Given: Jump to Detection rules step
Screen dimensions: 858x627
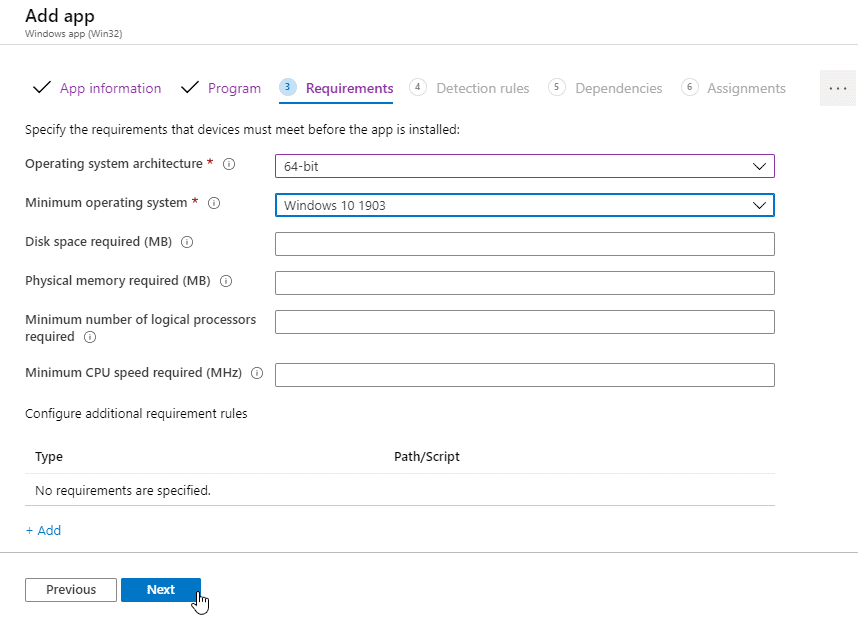Looking at the screenshot, I should (482, 88).
